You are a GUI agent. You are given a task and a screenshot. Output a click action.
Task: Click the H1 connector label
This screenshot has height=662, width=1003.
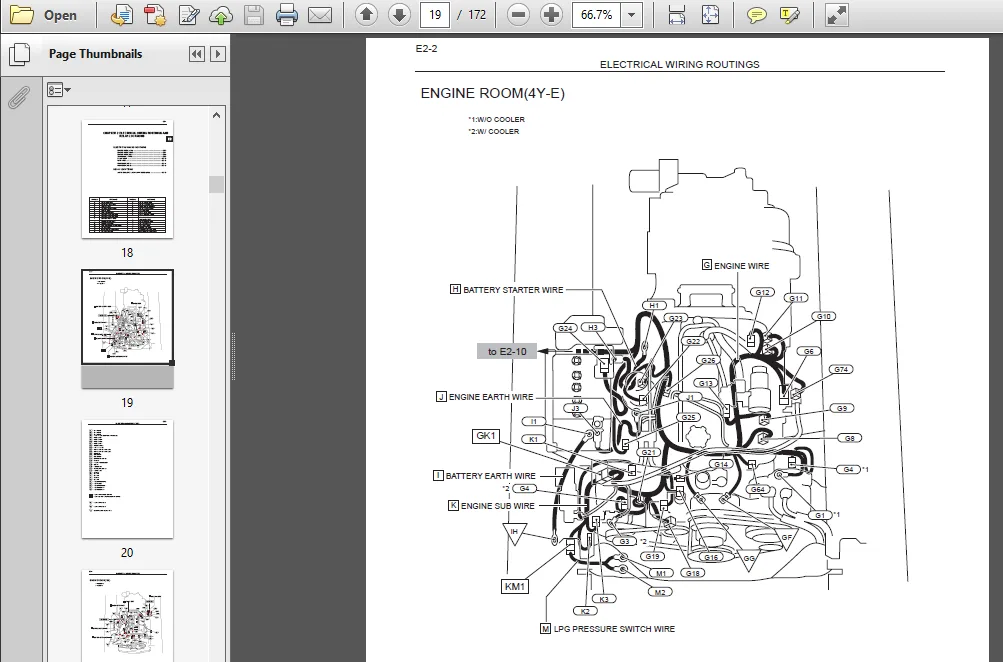click(x=654, y=306)
